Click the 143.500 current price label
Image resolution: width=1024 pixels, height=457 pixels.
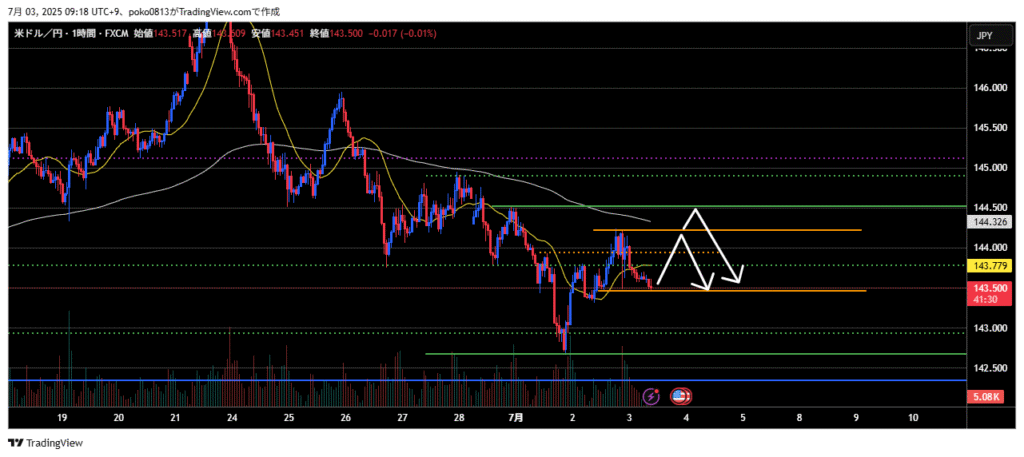[x=984, y=288]
